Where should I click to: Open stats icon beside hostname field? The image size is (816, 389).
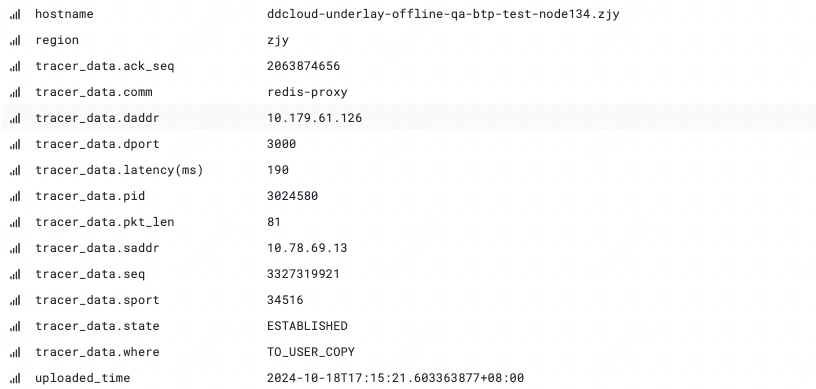[15, 14]
